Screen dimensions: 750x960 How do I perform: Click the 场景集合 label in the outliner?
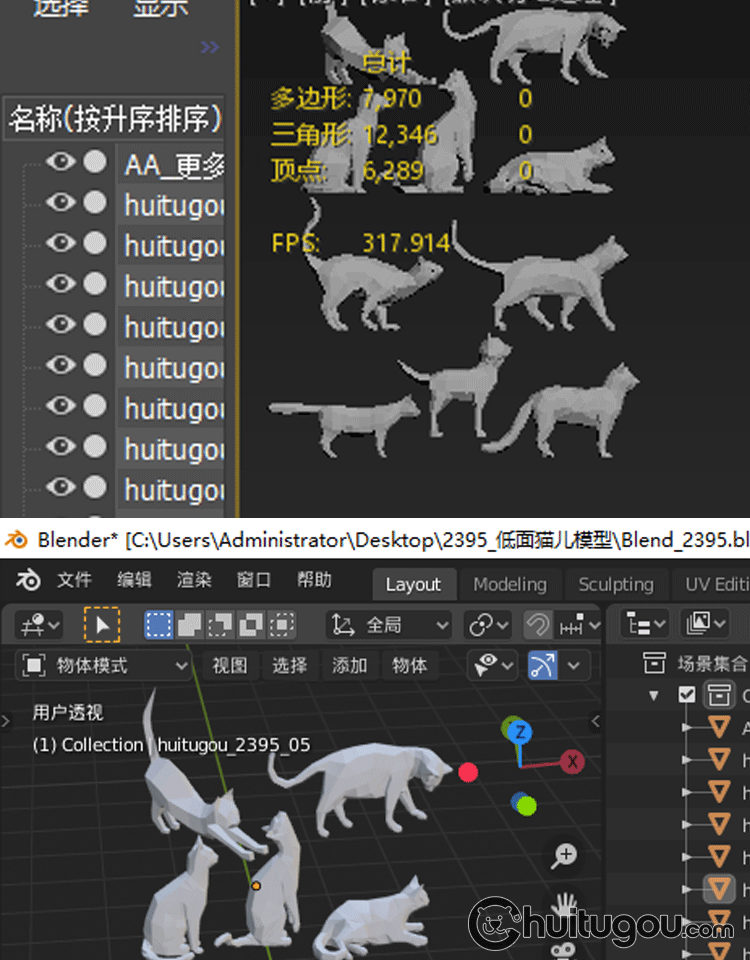point(712,663)
